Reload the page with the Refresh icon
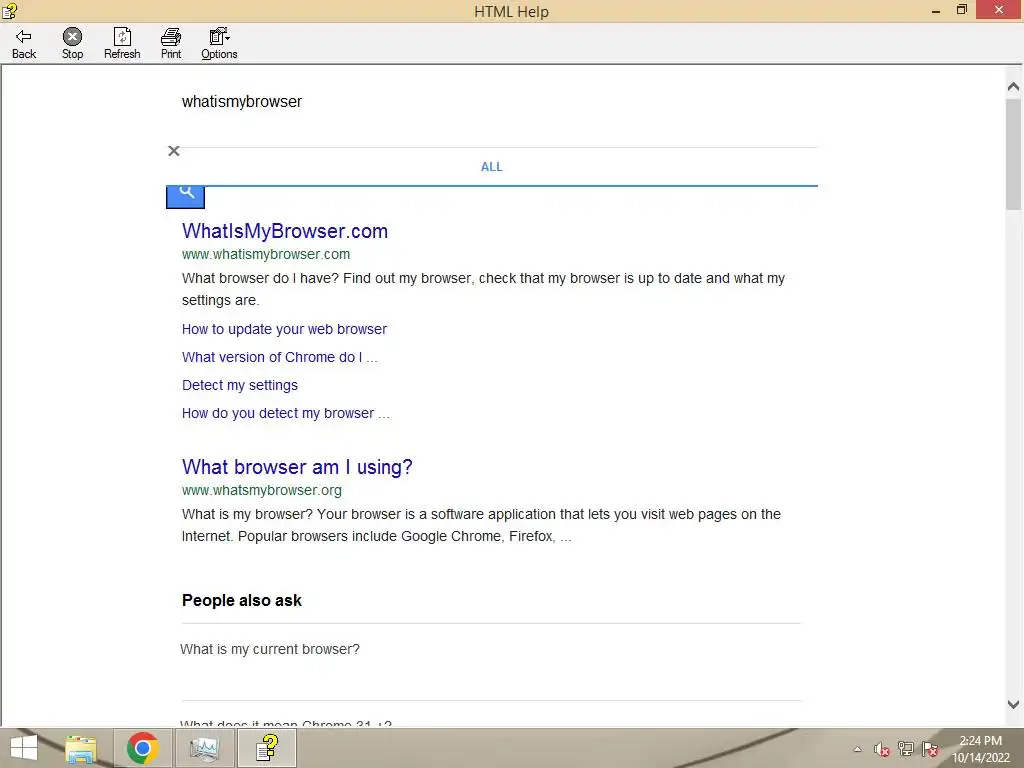The width and height of the screenshot is (1024, 768). [122, 44]
